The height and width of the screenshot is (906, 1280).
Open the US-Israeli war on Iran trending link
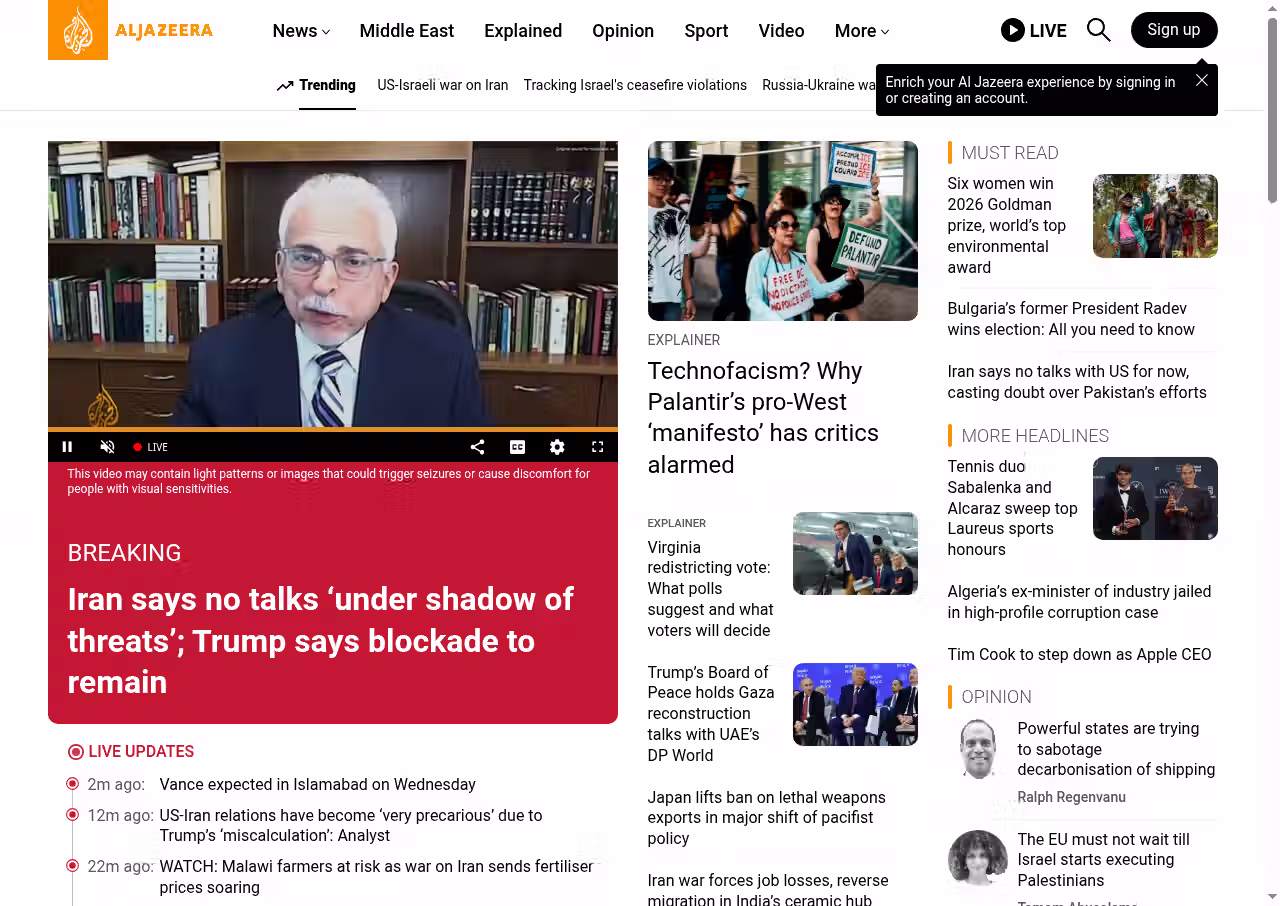pos(442,85)
